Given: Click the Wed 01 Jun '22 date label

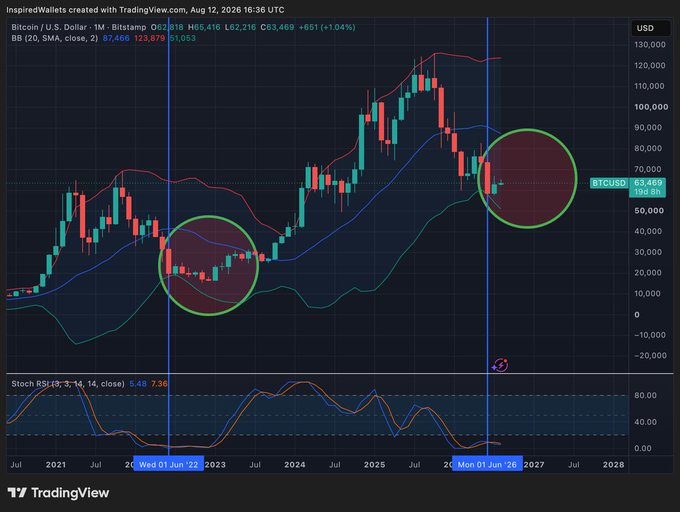Looking at the screenshot, I should pyautogui.click(x=168, y=464).
